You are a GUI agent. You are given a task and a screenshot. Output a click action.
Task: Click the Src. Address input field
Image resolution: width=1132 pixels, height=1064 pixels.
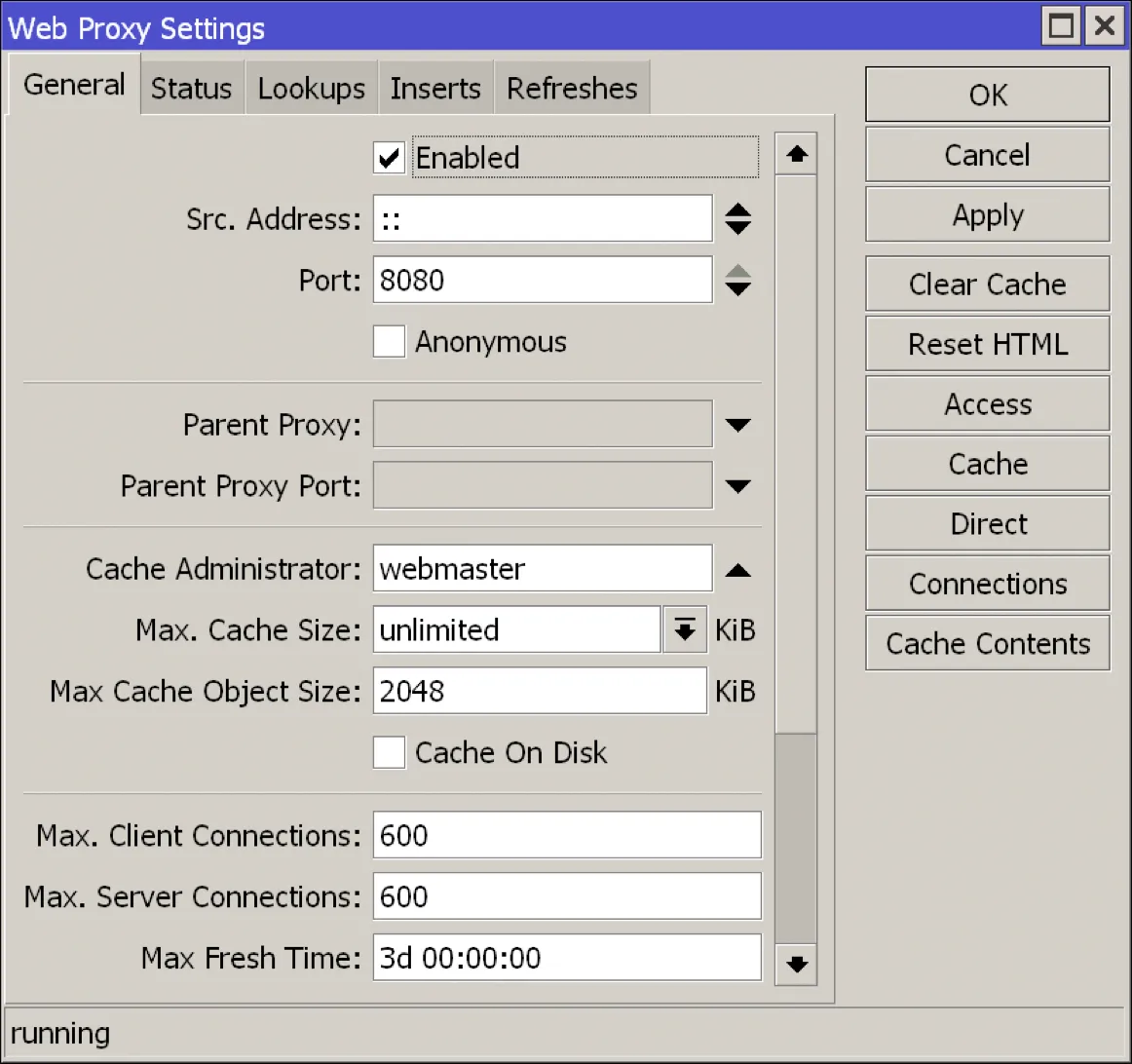543,218
